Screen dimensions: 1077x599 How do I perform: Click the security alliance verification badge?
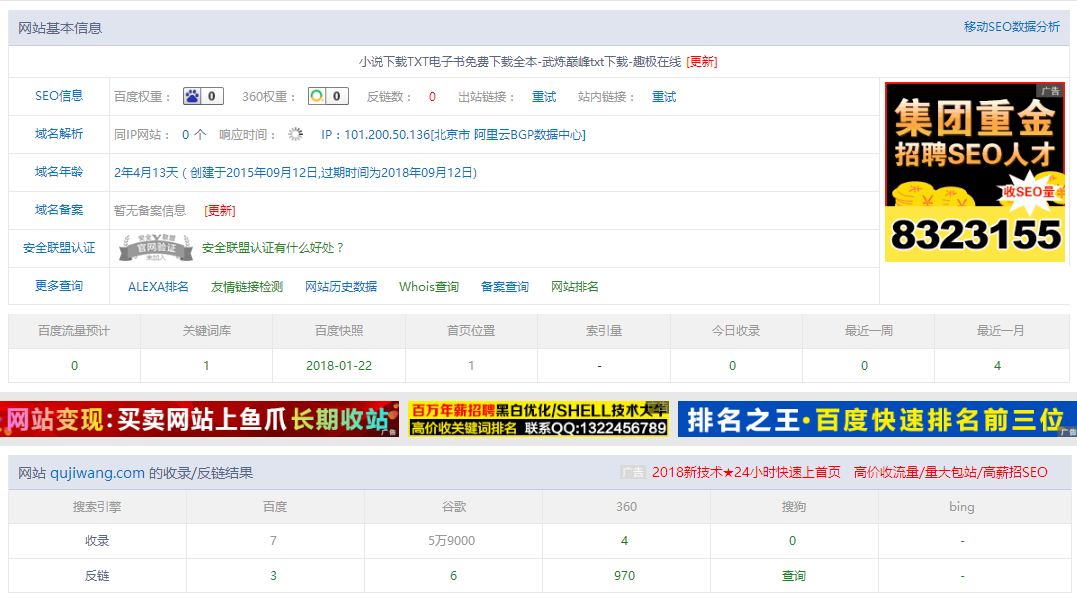[154, 248]
